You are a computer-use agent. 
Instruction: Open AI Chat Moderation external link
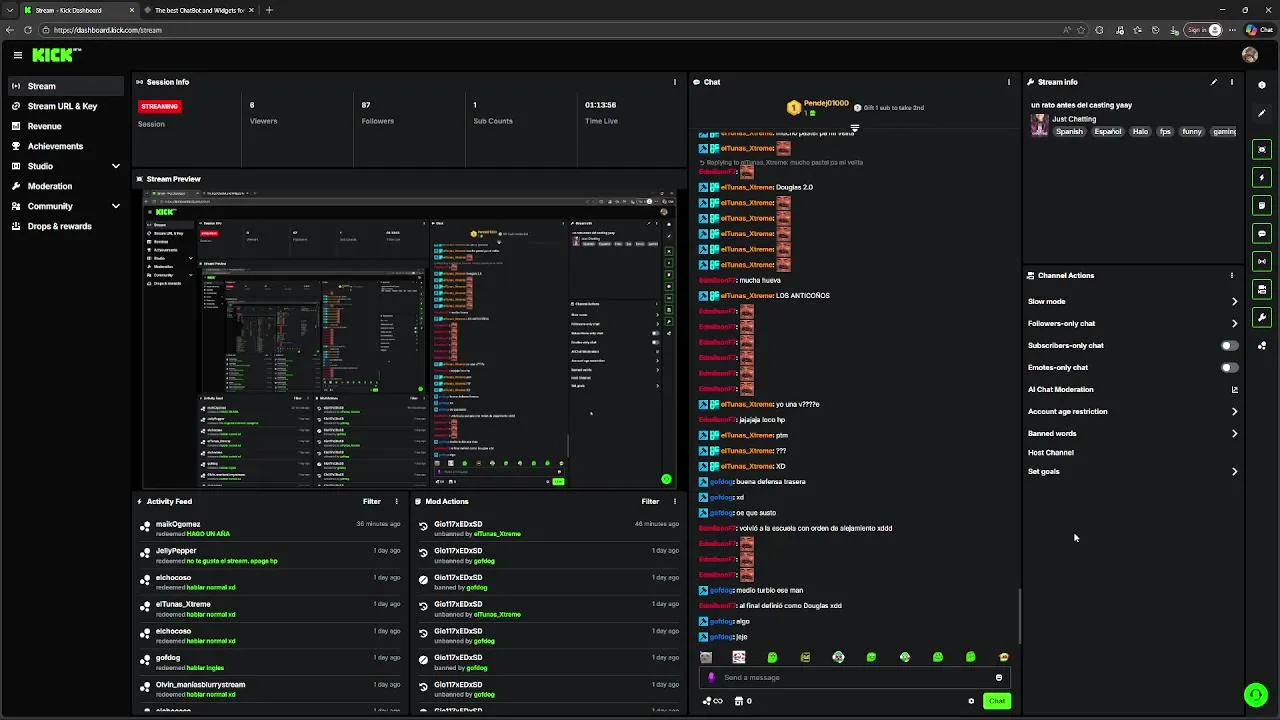point(1234,389)
